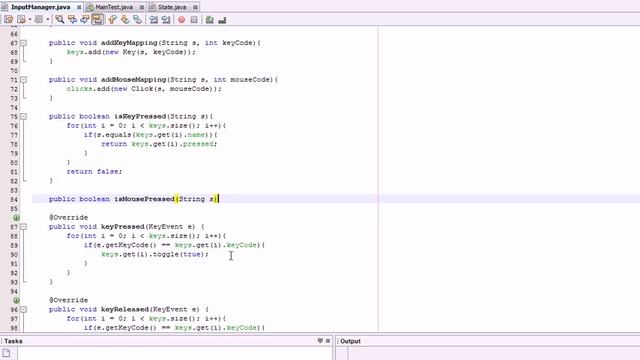Collapse the keyPressed method fold
The height and width of the screenshot is (360, 640).
pyautogui.click(x=24, y=227)
